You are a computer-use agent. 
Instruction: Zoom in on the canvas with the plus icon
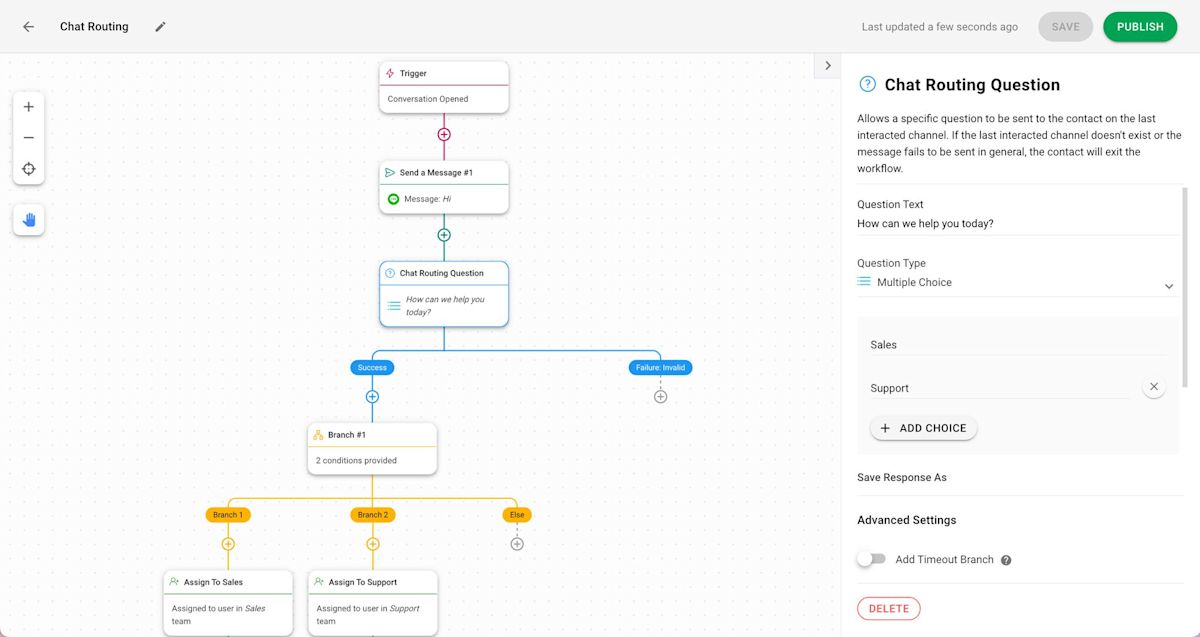[x=28, y=107]
